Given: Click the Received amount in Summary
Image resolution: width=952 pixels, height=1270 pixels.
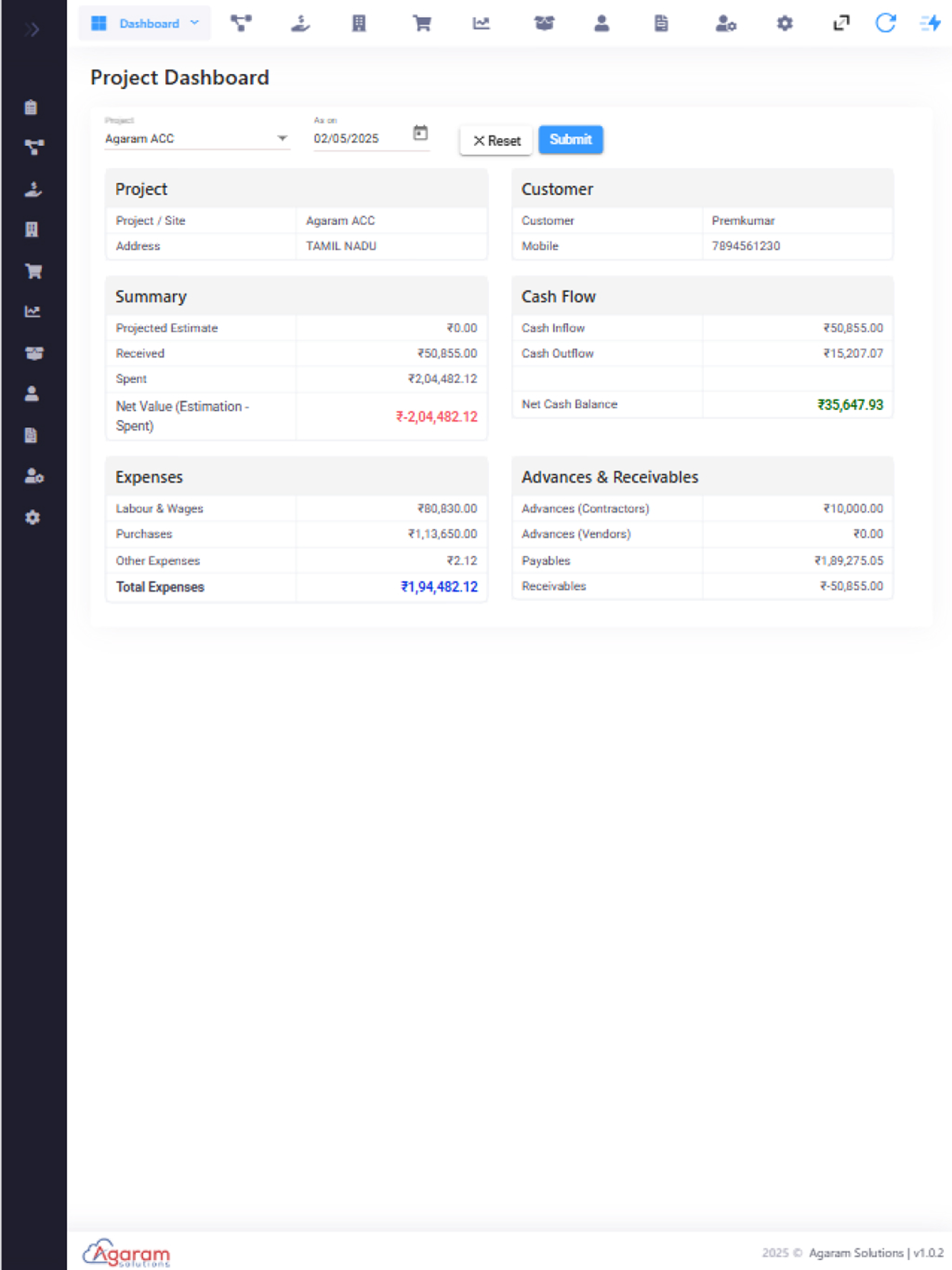Looking at the screenshot, I should point(447,353).
